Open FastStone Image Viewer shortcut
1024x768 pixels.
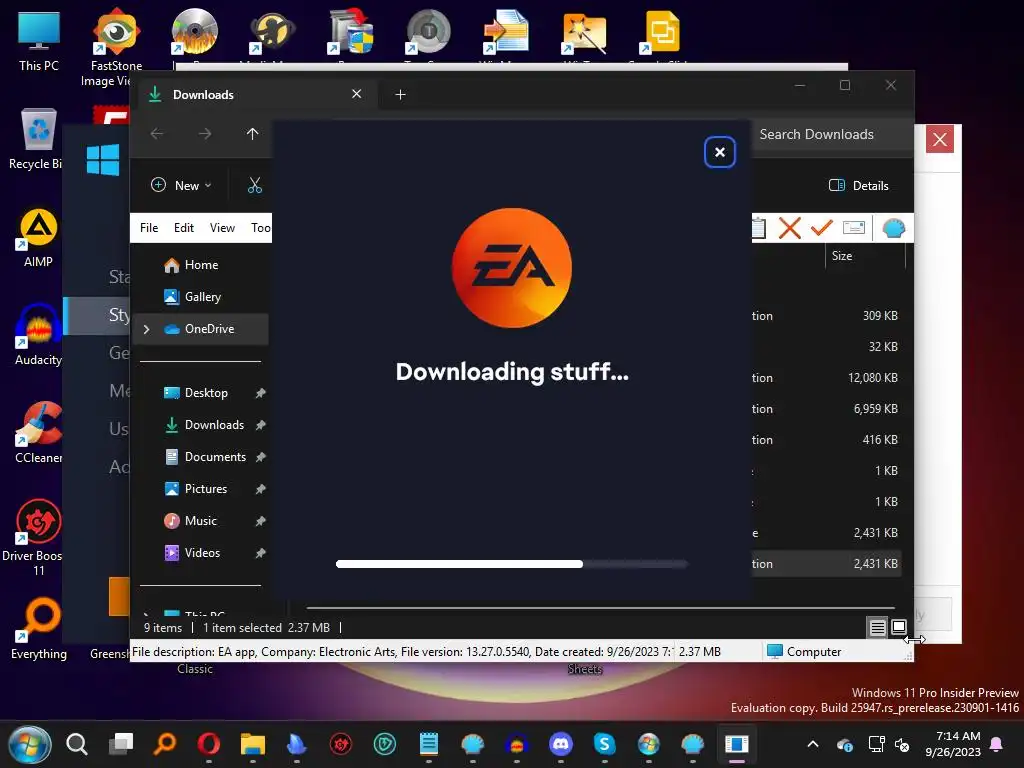pos(116,47)
